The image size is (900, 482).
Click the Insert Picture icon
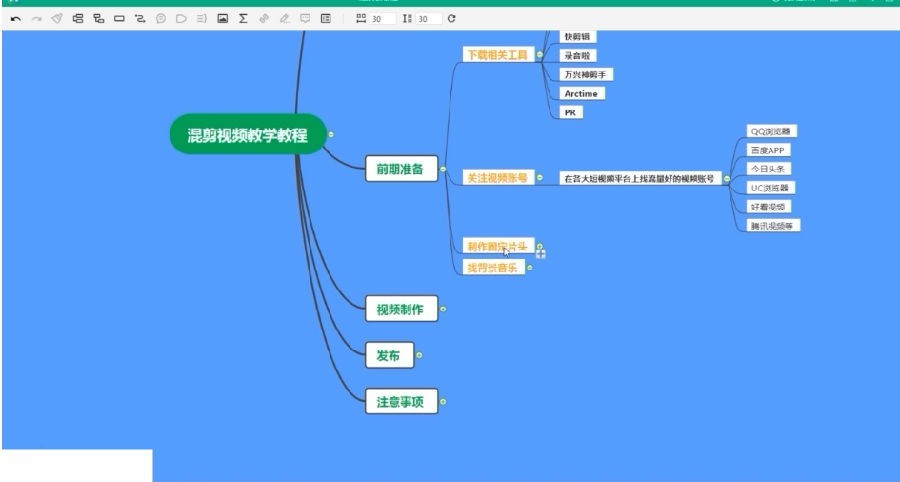223,18
